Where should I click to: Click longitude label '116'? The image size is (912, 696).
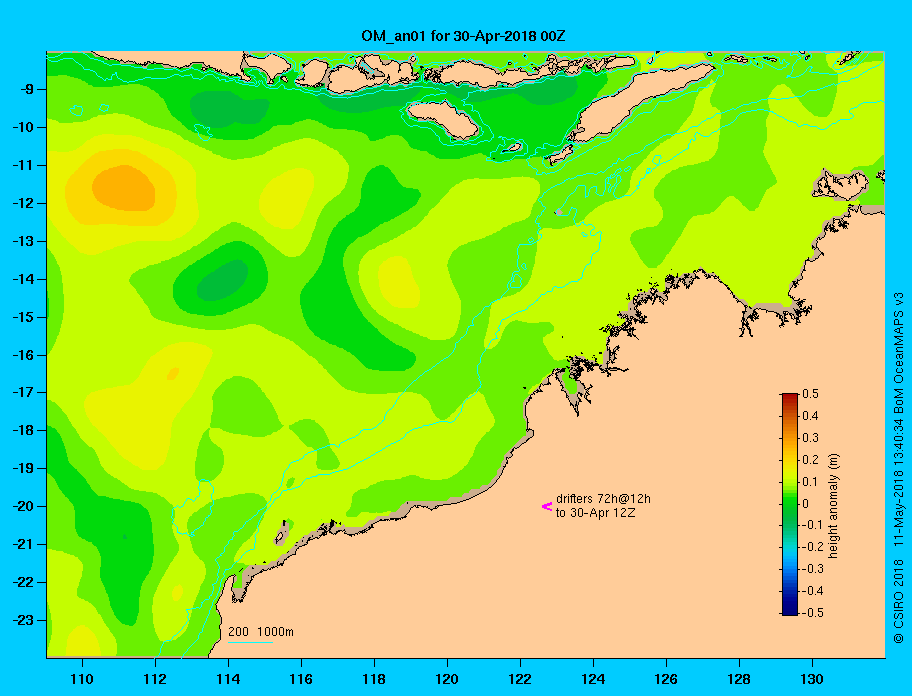coord(301,679)
